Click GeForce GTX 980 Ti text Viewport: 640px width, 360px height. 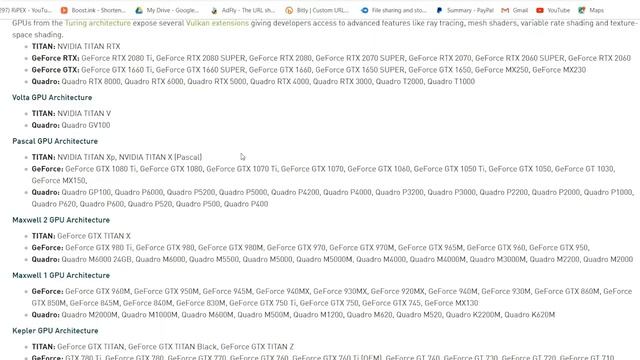tap(99, 248)
